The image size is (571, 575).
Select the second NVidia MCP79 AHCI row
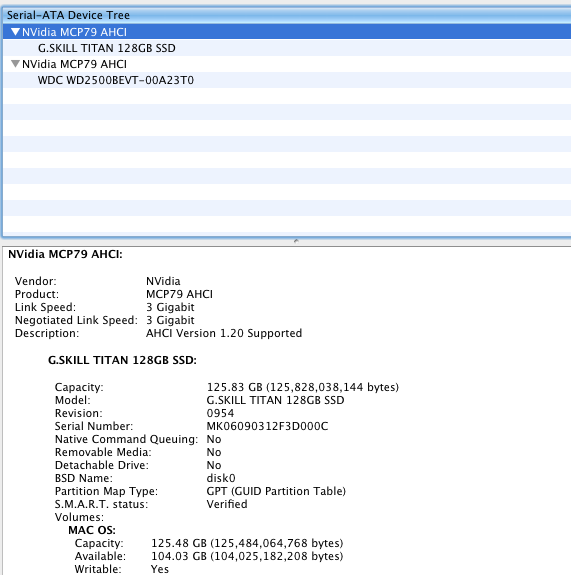click(287, 64)
